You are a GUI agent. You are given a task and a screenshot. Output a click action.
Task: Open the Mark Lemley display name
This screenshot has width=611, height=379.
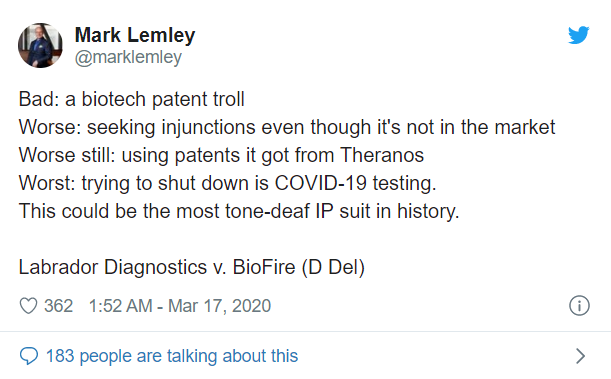pyautogui.click(x=135, y=35)
